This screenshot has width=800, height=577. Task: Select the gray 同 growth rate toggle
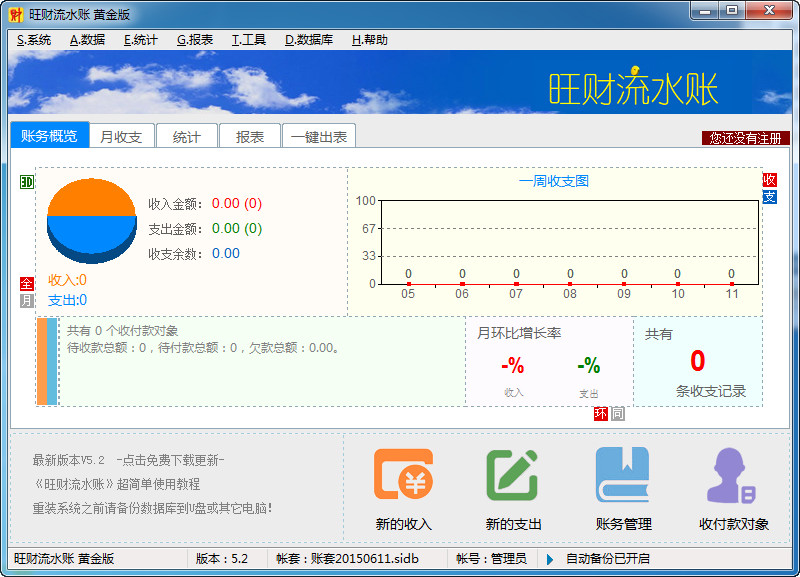[618, 414]
